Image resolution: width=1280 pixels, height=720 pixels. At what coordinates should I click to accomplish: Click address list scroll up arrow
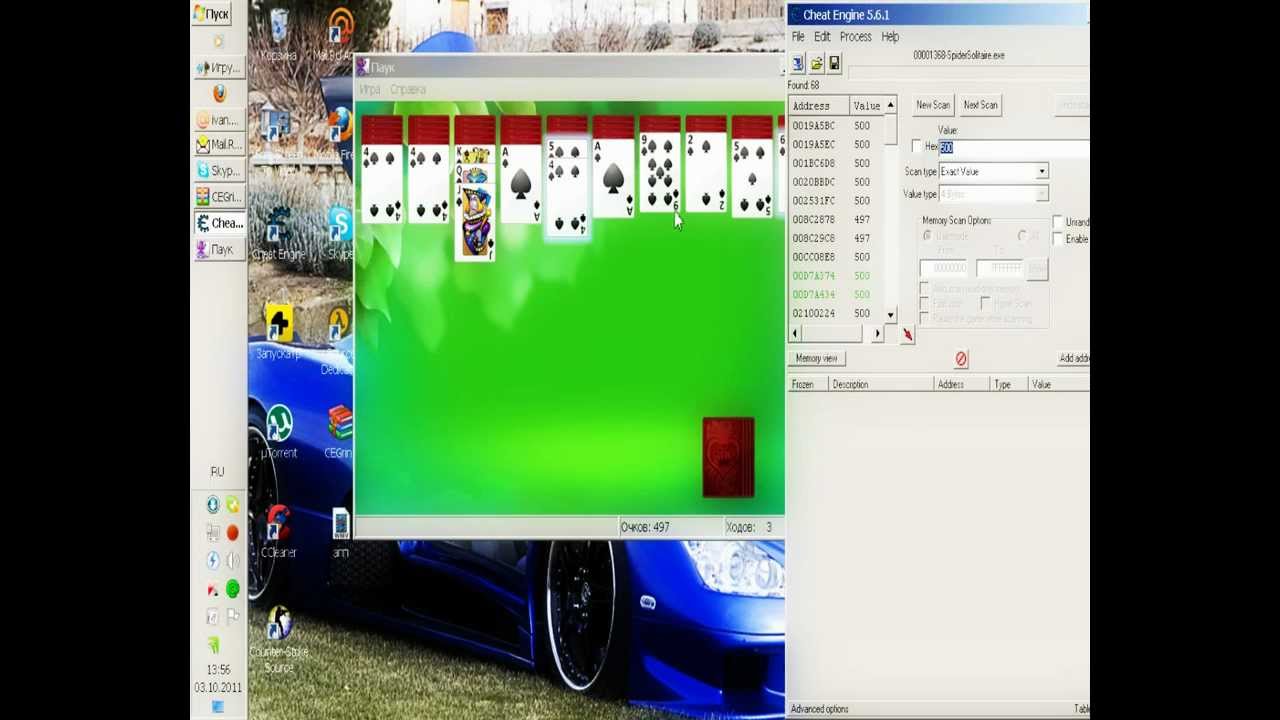point(890,105)
